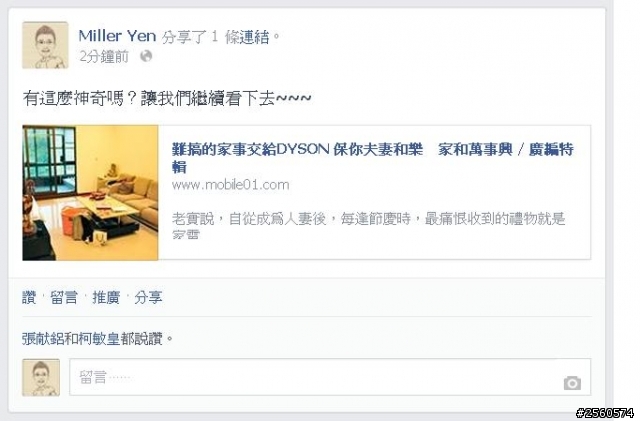The image size is (640, 421).
Task: Click the article description snippet text
Action: coord(368,226)
